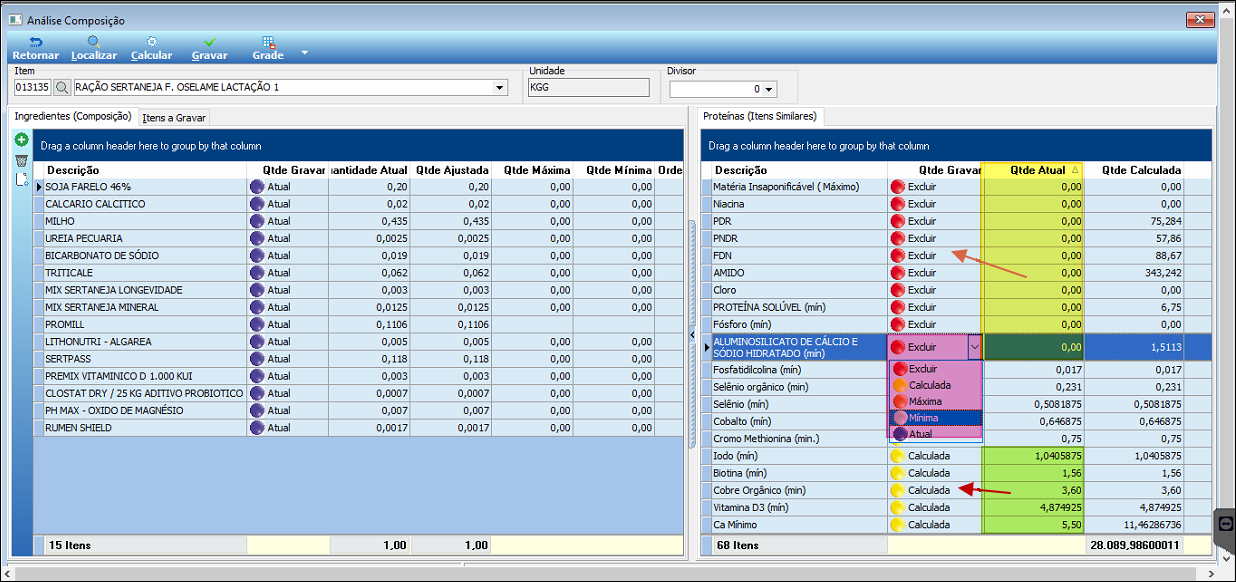Run the Calcular gear icon
The width and height of the screenshot is (1236, 582).
click(x=151, y=43)
